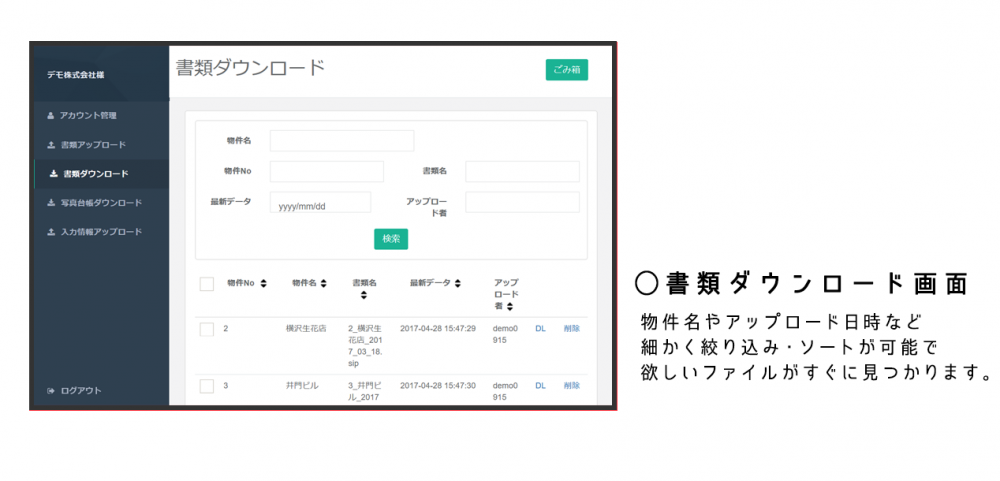Screen dimensions: 1000x481
Task: Click the upload icon beside 入力情報アップロード
Action: pyautogui.click(x=52, y=232)
